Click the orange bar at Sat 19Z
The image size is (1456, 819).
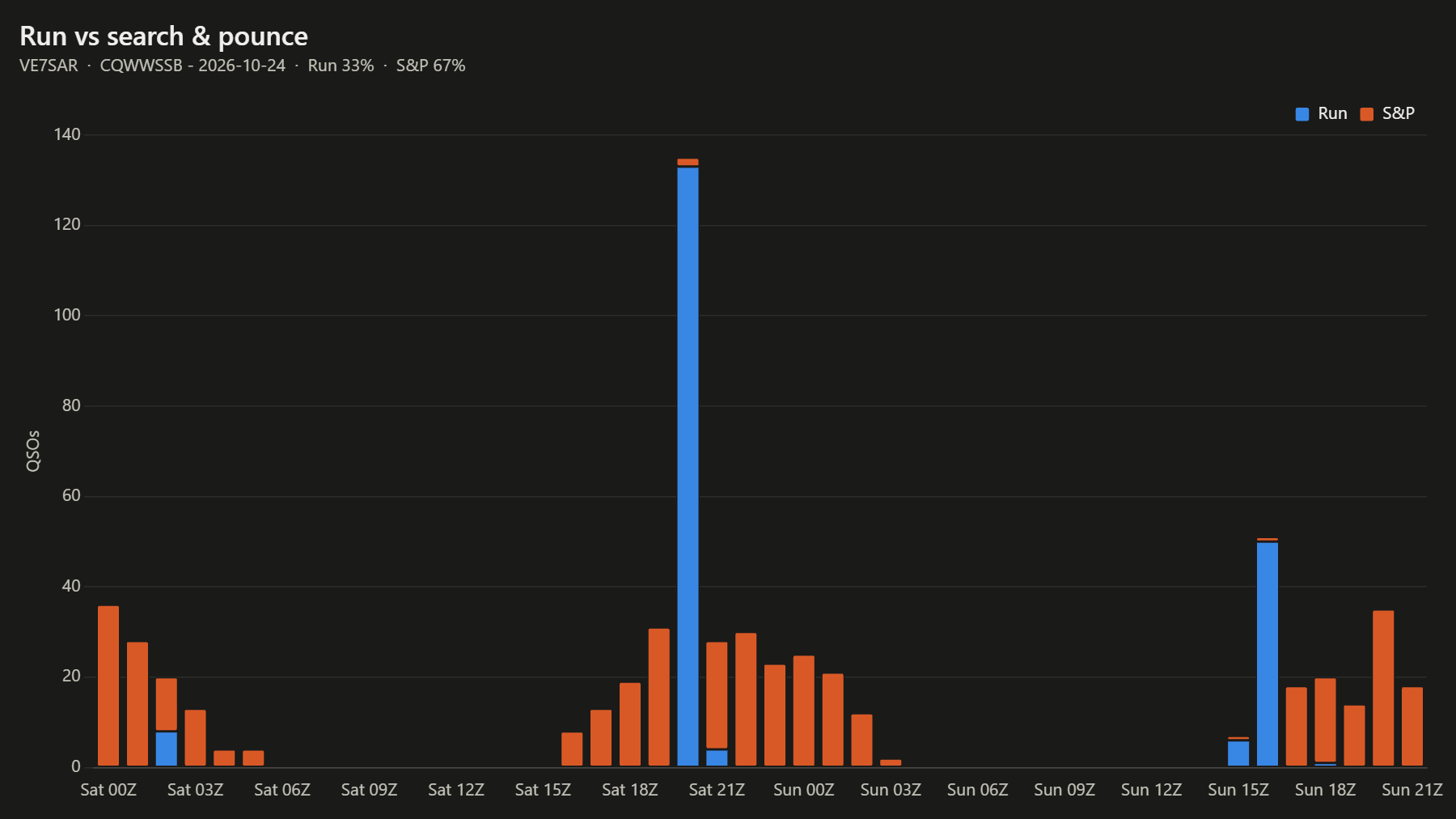click(x=659, y=697)
